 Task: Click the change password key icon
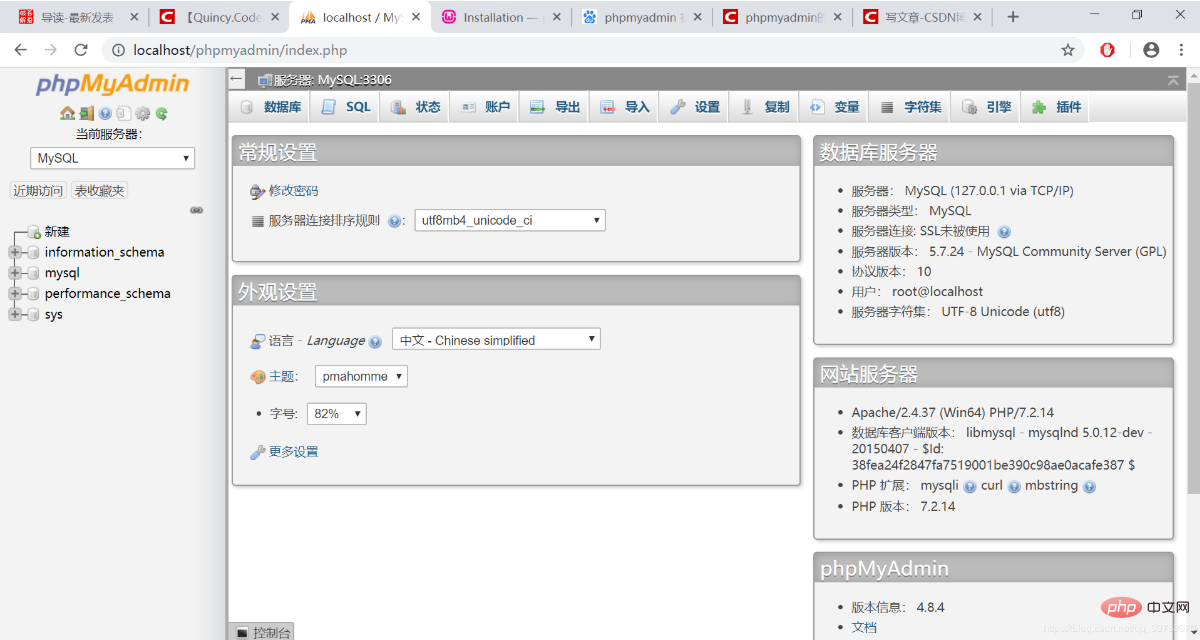(258, 191)
